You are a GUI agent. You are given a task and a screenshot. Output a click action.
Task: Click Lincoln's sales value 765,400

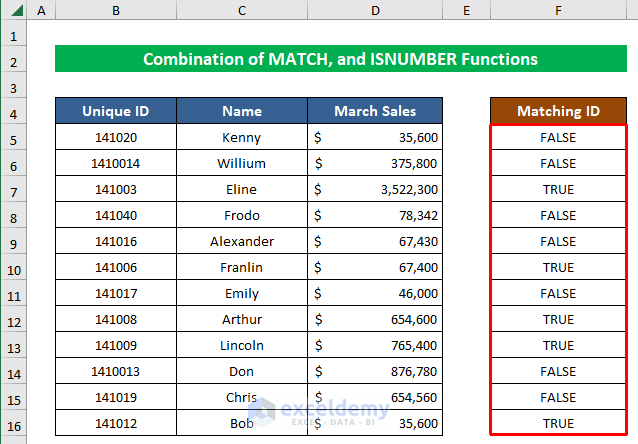point(375,346)
